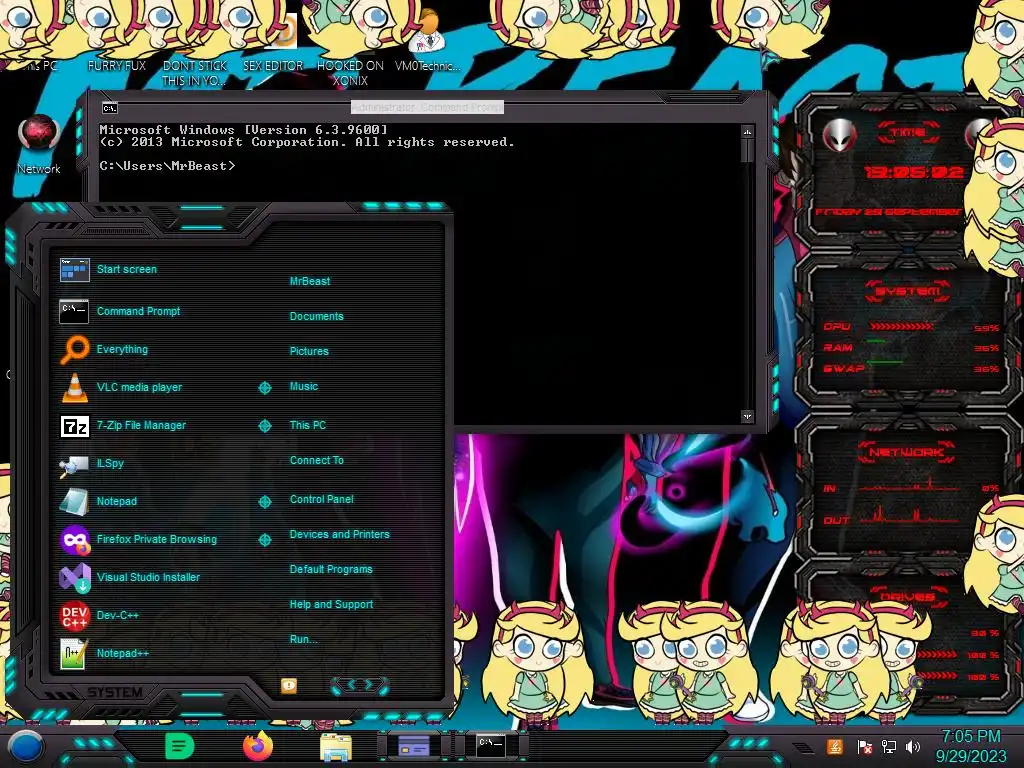Screen dimensions: 1024x768
Task: Switch to Command Prompt taskbar button
Action: tap(491, 744)
